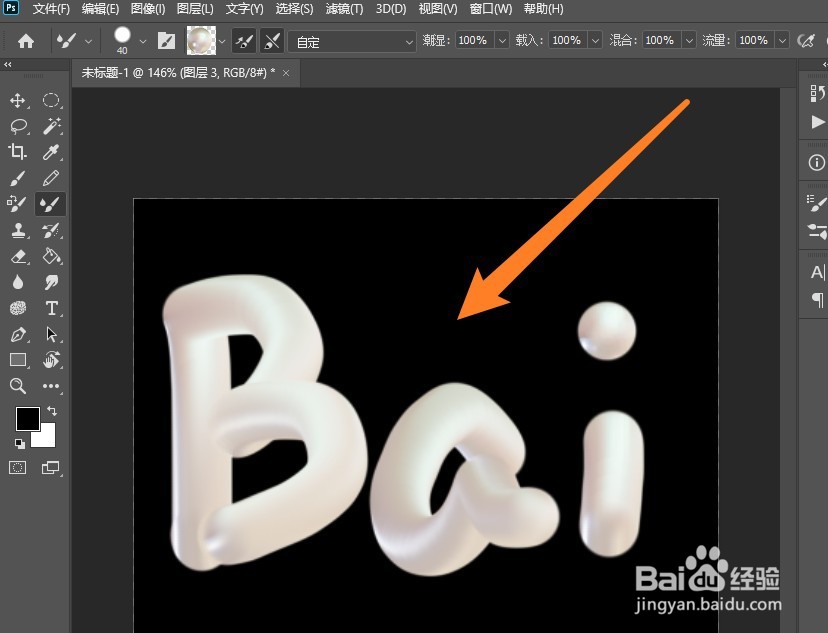This screenshot has height=633, width=828.
Task: Open the 自定 blending combination dropdown
Action: coord(352,41)
